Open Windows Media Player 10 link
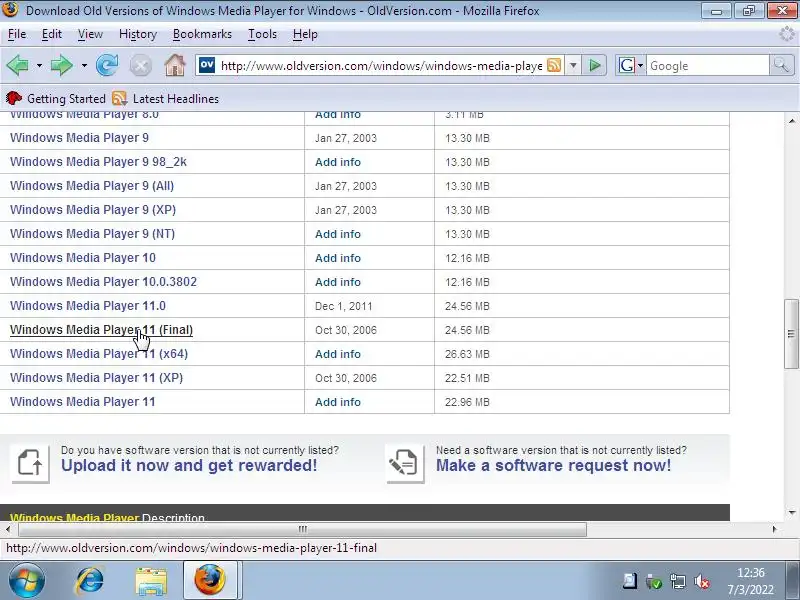The image size is (800, 600). [x=83, y=258]
